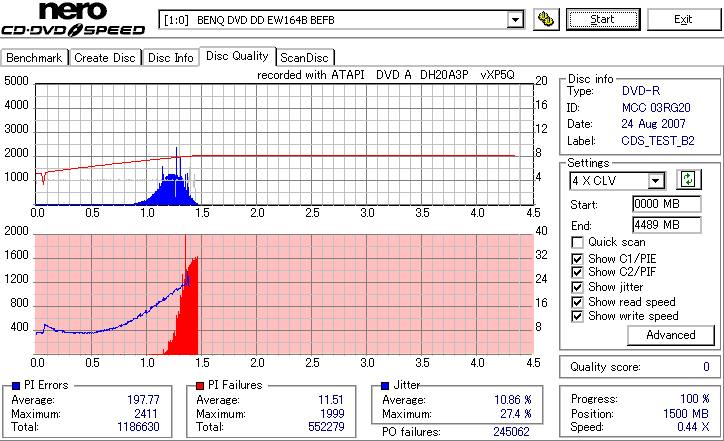Click the Jitter average 10.86 %
The image size is (724, 441).
[513, 400]
